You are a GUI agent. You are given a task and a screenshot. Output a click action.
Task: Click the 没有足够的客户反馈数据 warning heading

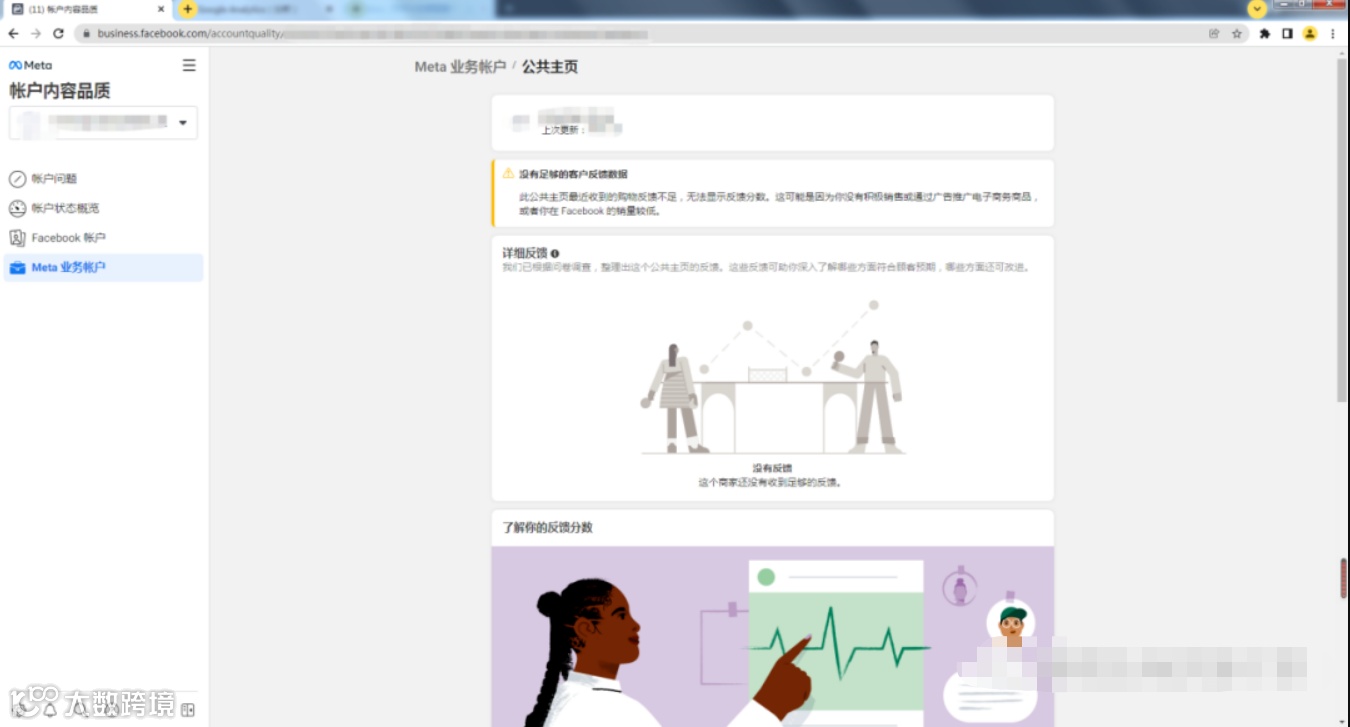click(x=573, y=174)
